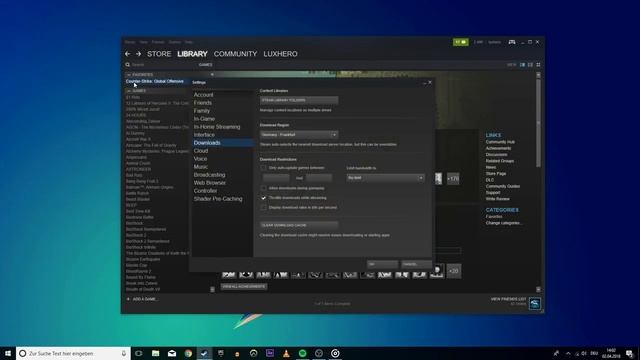Enable Only auto-update games between checkbox
This screenshot has width=640, height=360.
coord(264,168)
